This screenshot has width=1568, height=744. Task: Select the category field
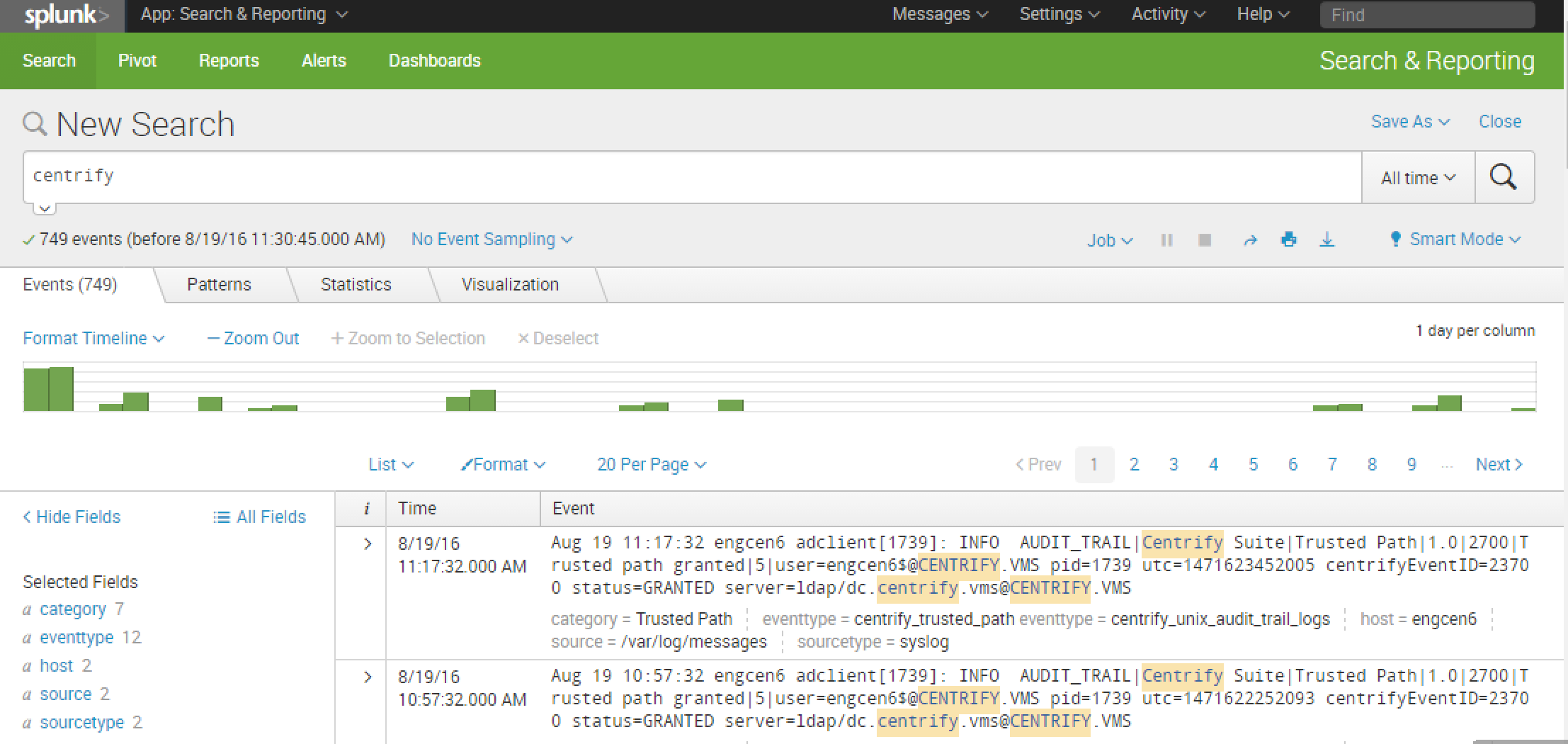73,609
